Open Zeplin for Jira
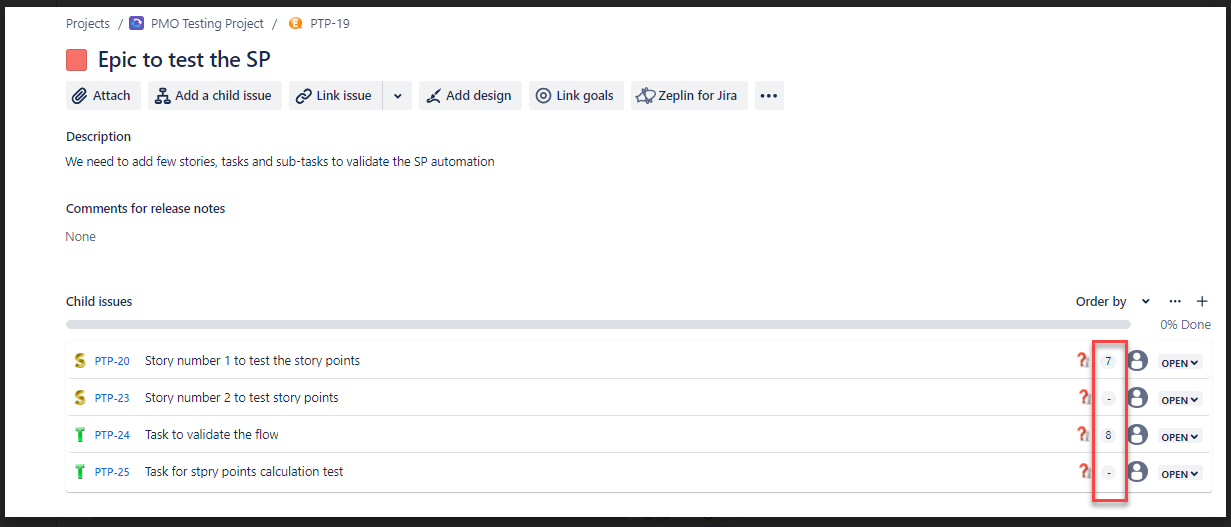This screenshot has width=1231, height=527. [689, 96]
